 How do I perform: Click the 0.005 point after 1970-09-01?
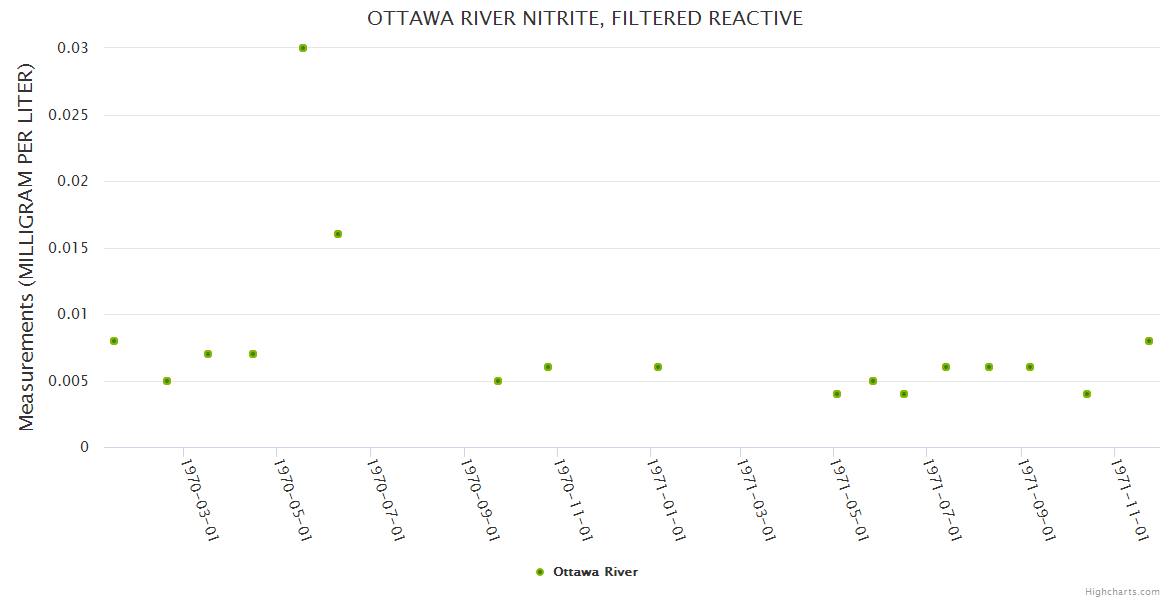[x=498, y=381]
